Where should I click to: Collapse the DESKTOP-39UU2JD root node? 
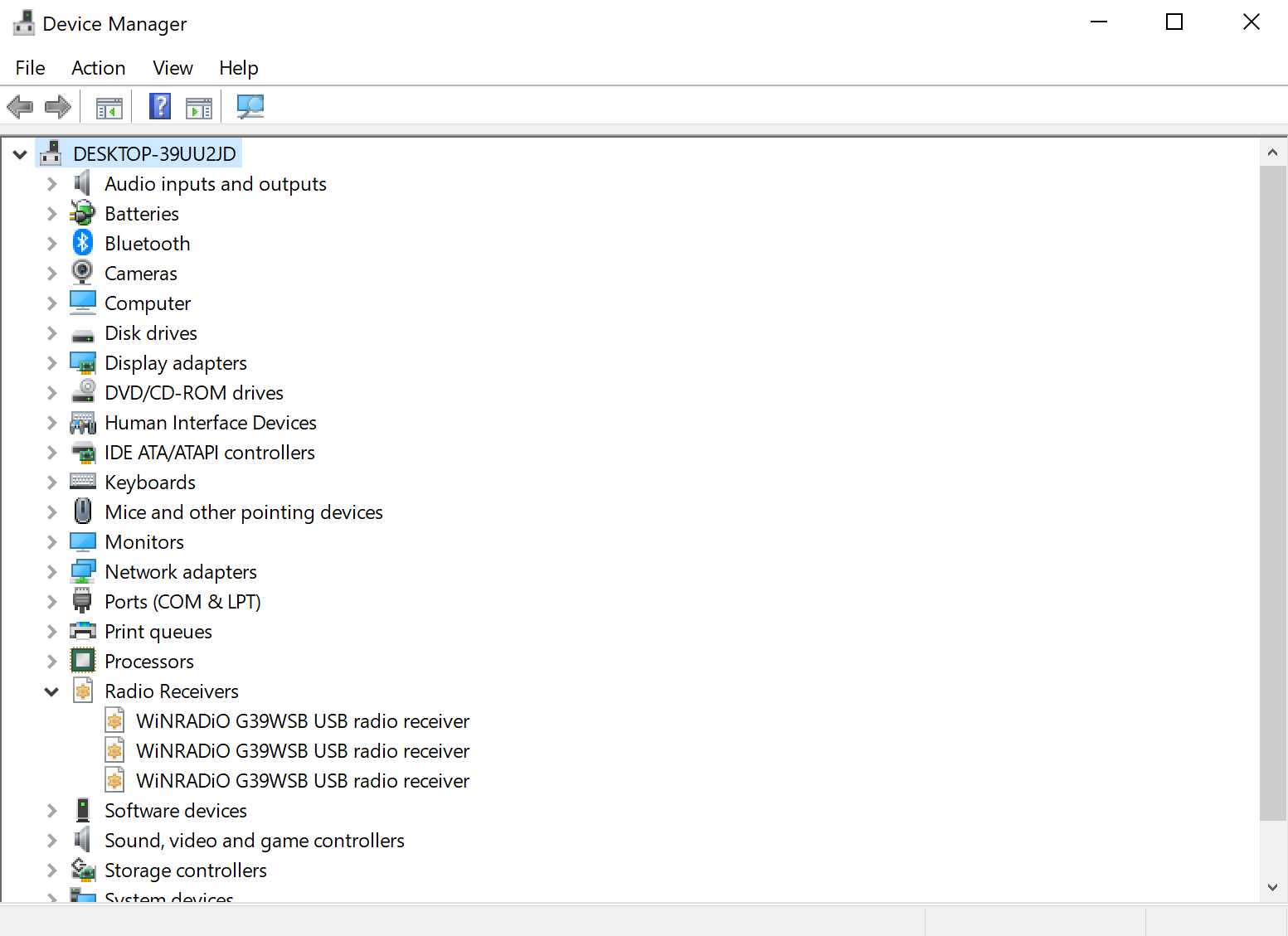click(20, 154)
